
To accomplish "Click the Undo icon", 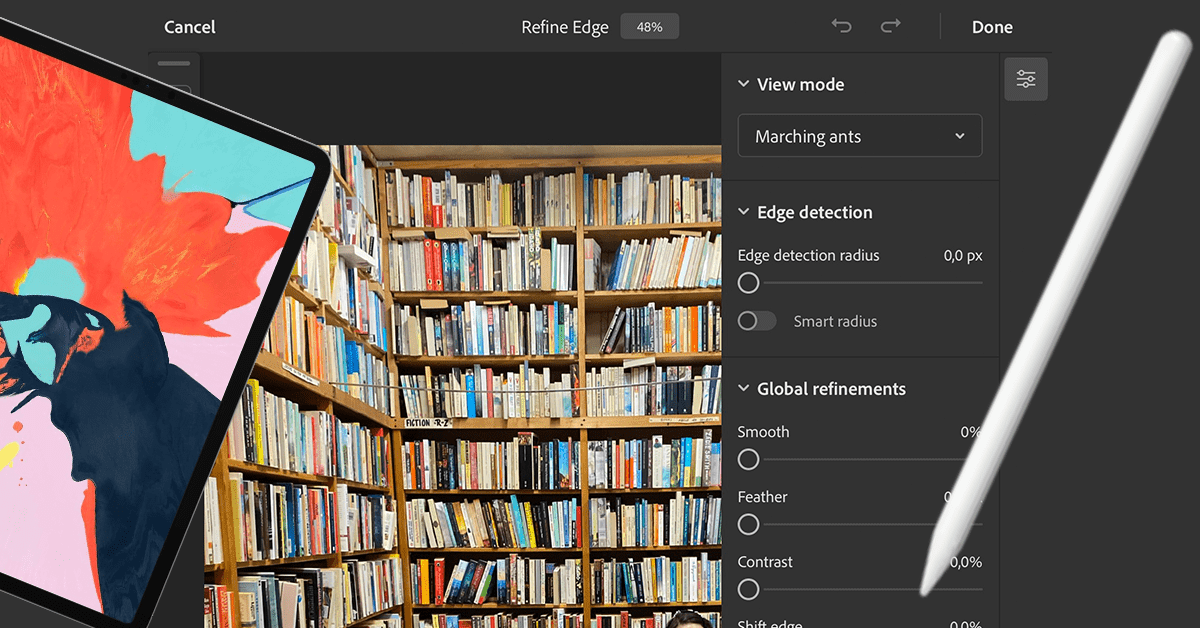I will click(841, 27).
